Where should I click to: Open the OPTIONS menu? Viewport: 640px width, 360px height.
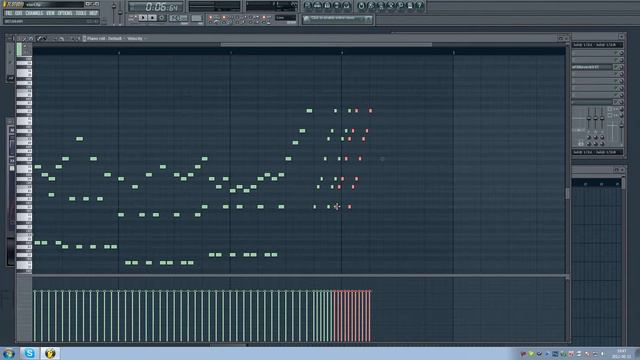pyautogui.click(x=65, y=13)
